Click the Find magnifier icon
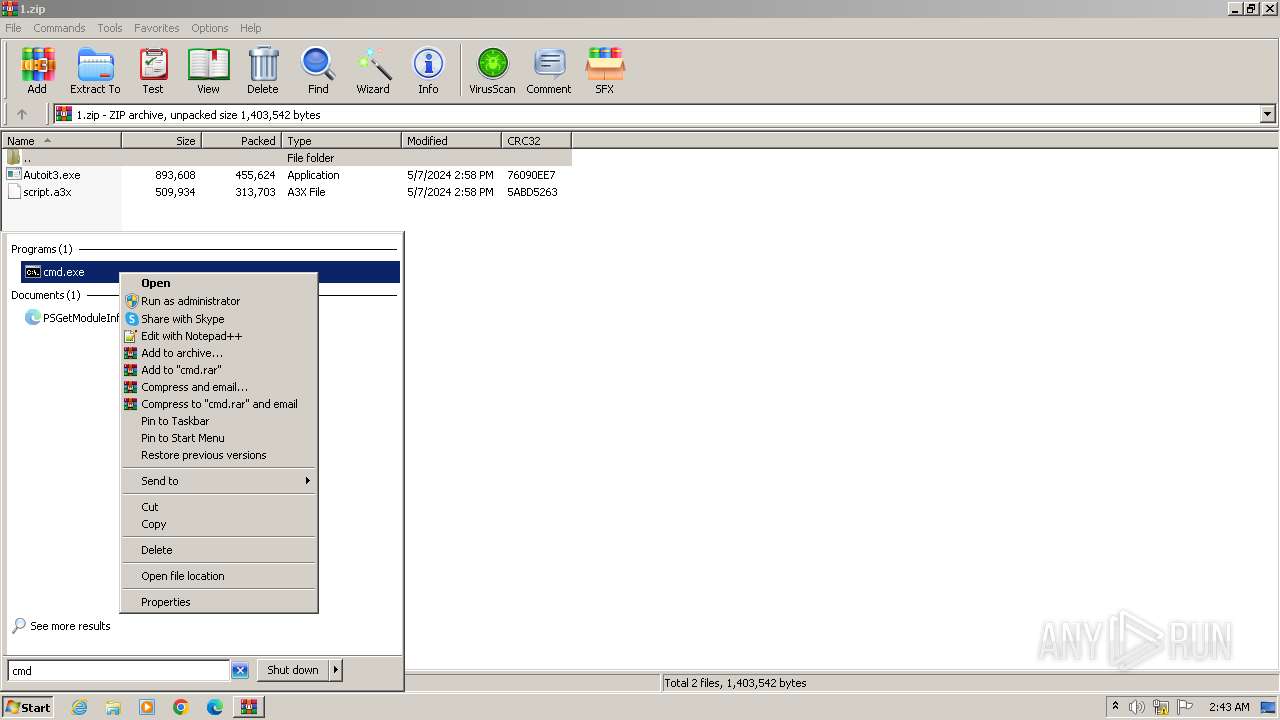The height and width of the screenshot is (720, 1280). 318,70
